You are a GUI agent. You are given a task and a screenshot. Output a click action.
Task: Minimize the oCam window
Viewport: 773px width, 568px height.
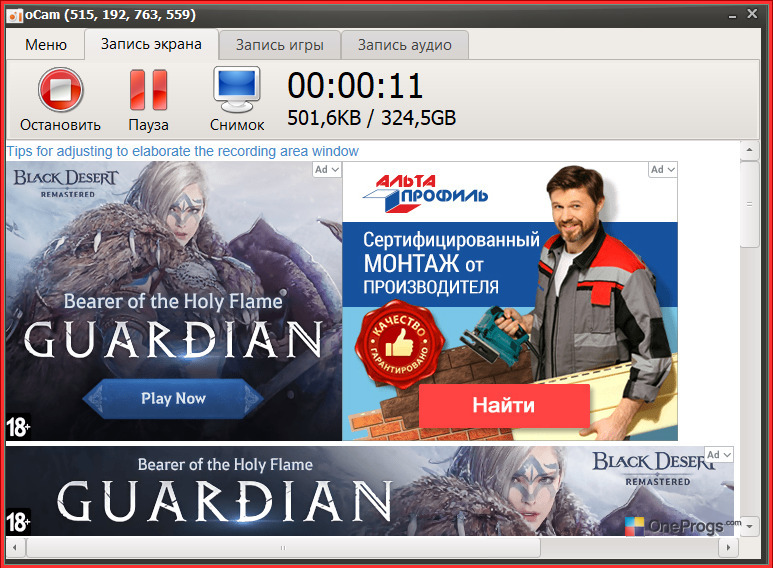pyautogui.click(x=733, y=15)
